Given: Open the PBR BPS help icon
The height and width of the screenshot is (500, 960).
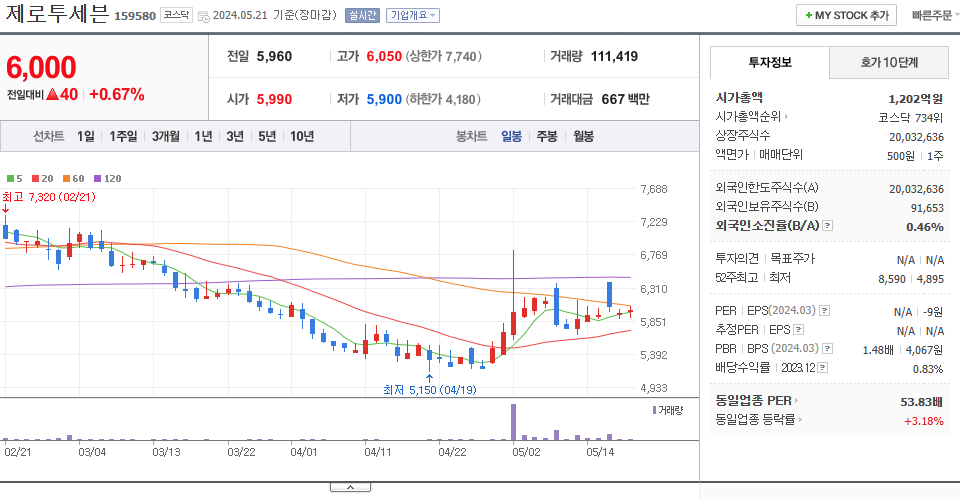Looking at the screenshot, I should point(827,349).
